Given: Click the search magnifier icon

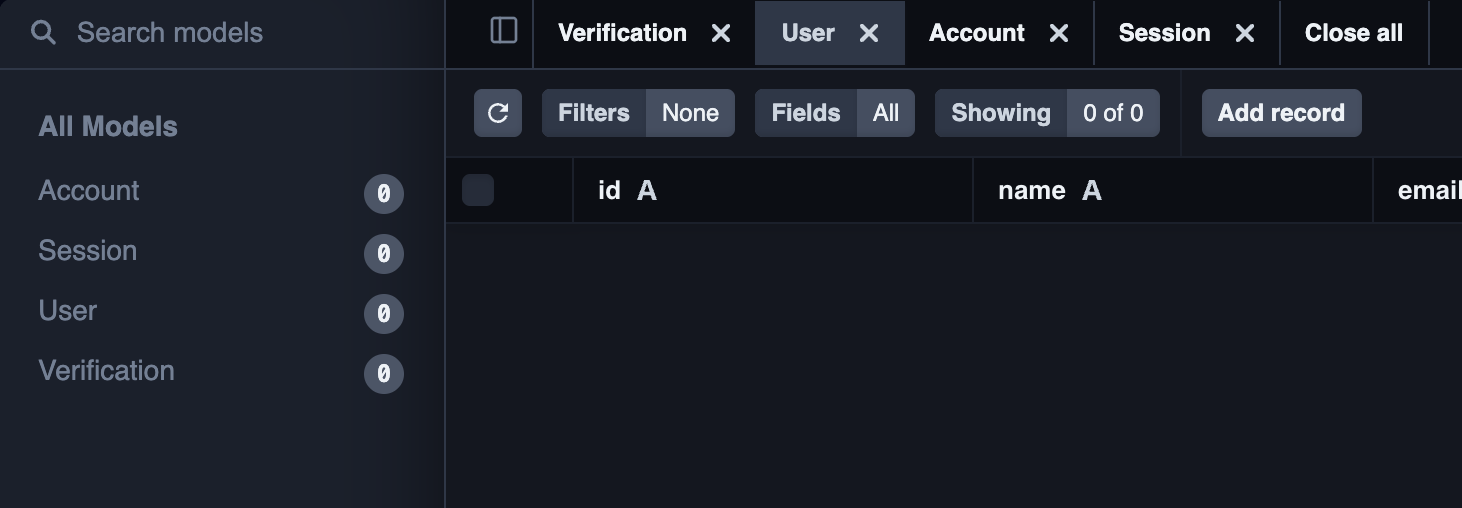Looking at the screenshot, I should point(43,33).
